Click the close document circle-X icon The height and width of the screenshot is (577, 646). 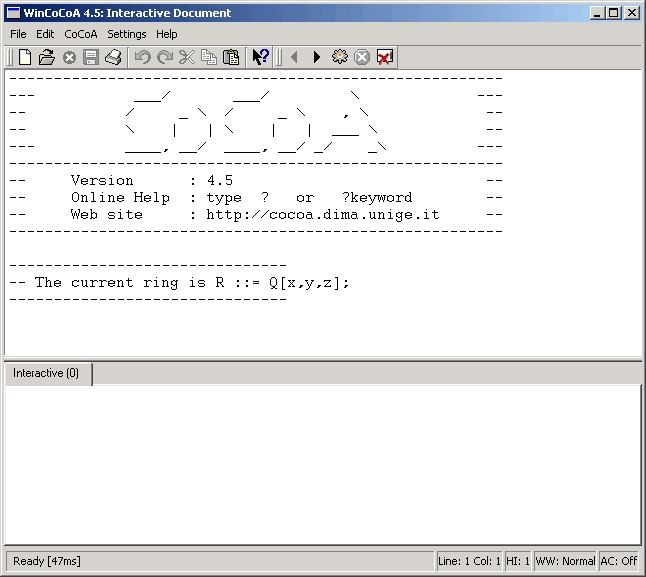(x=69, y=57)
